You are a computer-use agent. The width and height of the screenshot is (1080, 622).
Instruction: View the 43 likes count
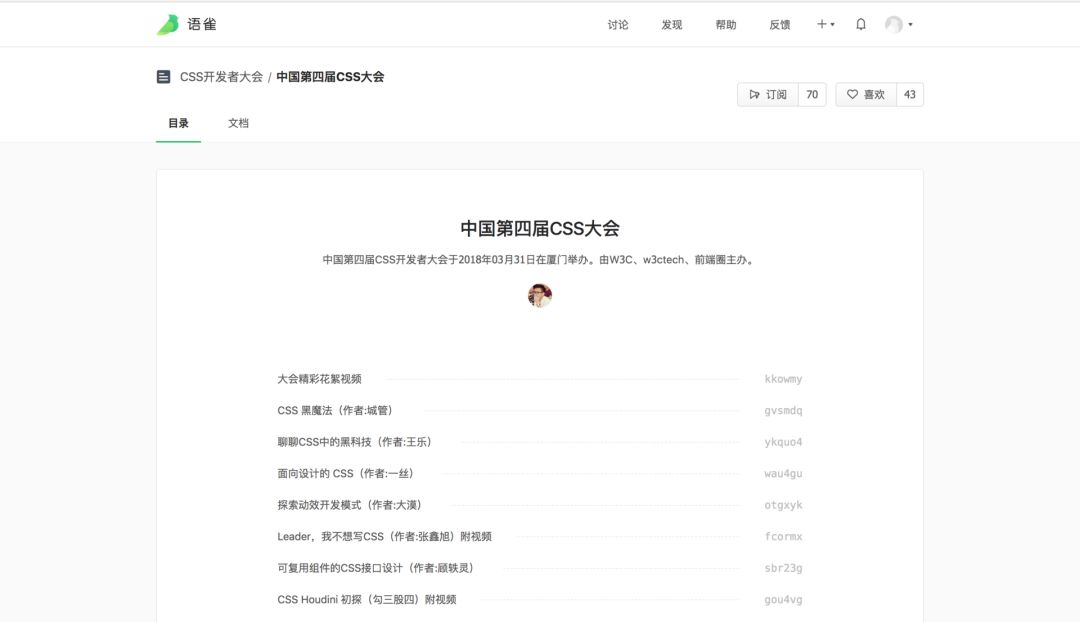[x=910, y=94]
